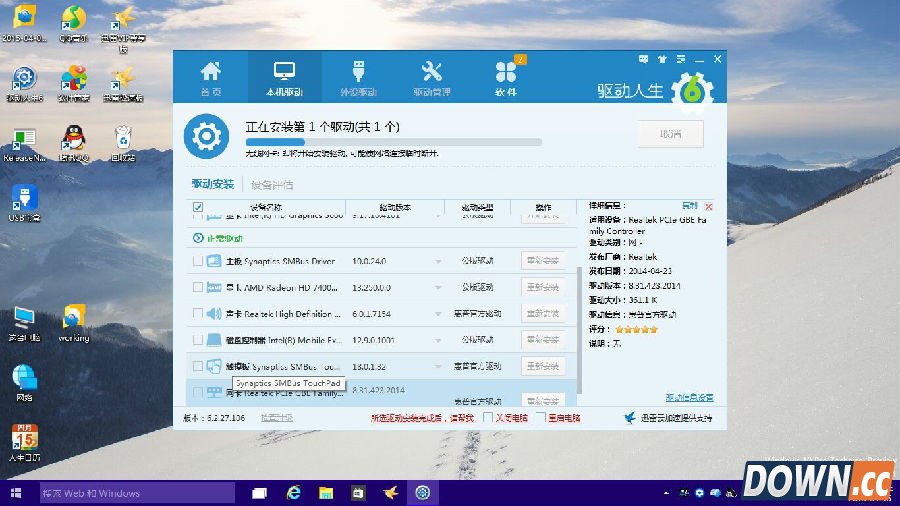The height and width of the screenshot is (506, 900).
Task: Check the Realtek High Definition row checkbox
Action: tap(197, 313)
